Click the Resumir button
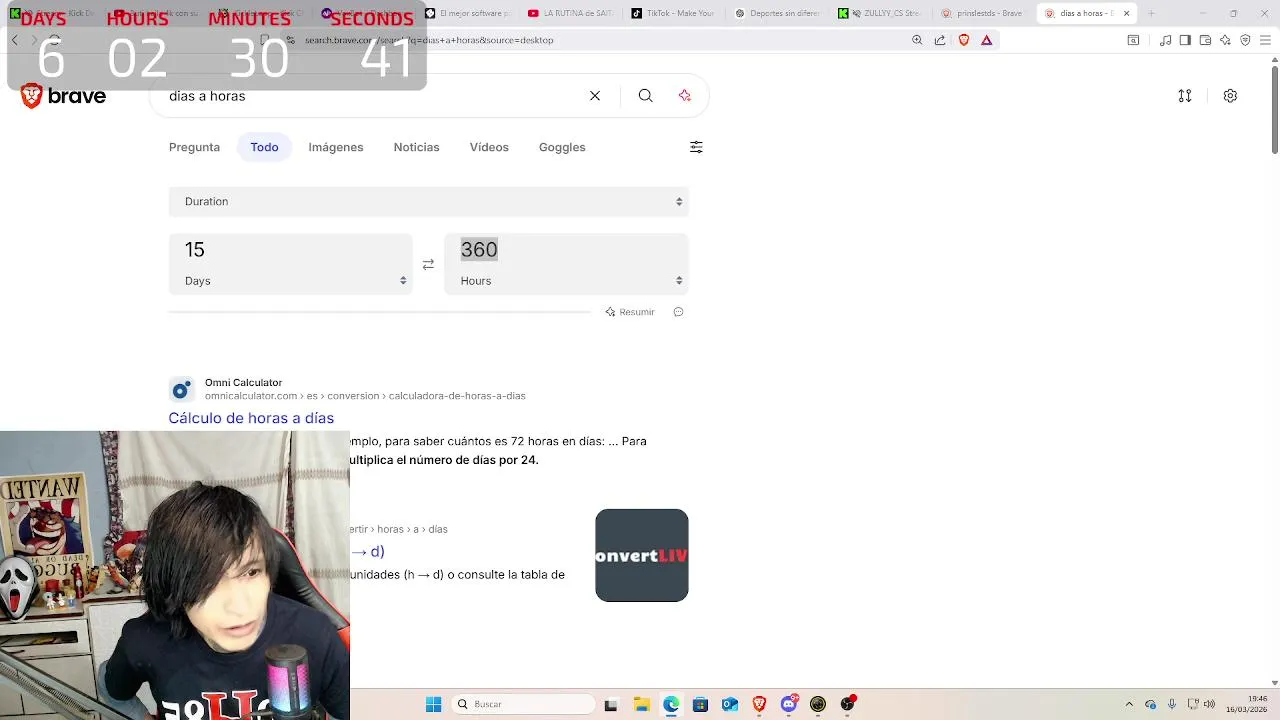The image size is (1280, 720). pos(630,312)
